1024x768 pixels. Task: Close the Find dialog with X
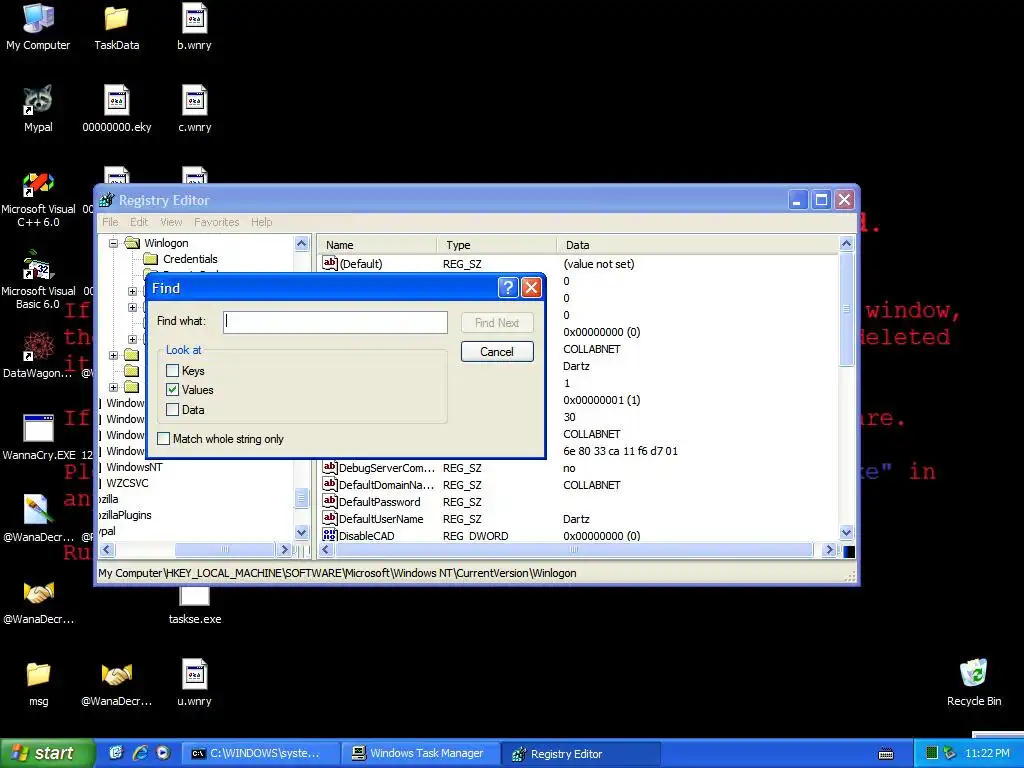532,288
